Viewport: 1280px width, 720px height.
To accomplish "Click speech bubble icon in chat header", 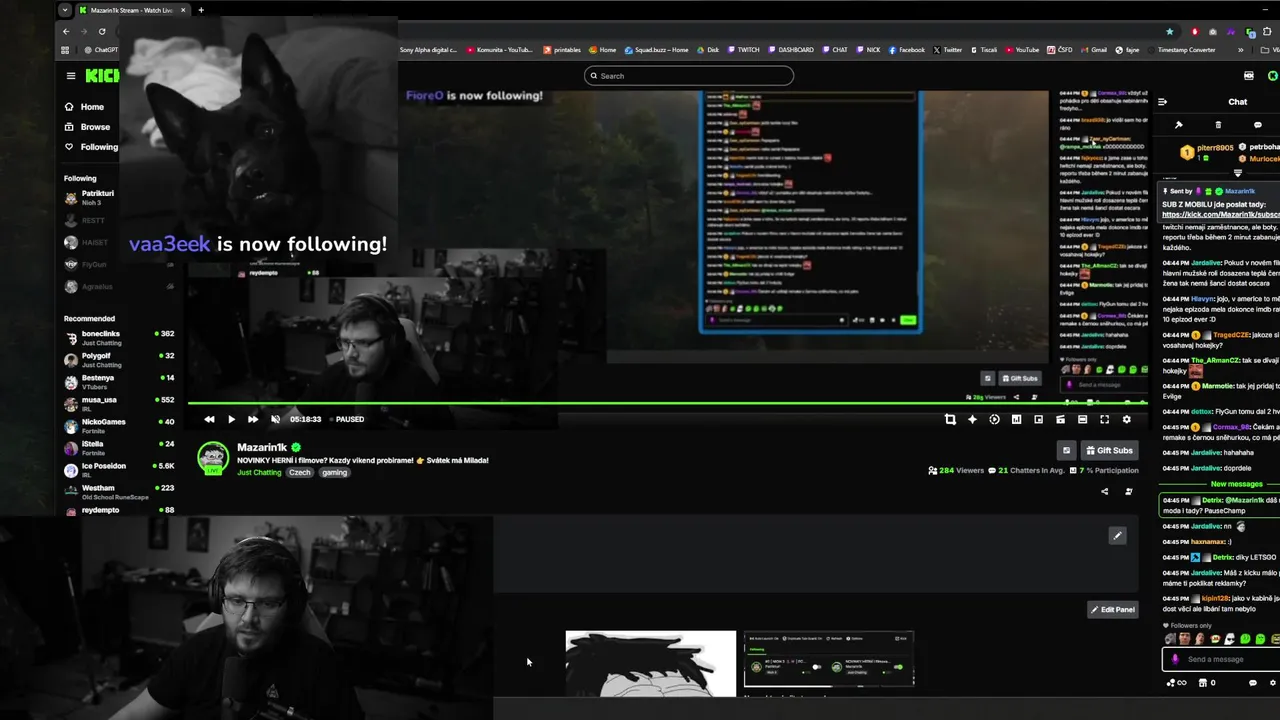I will point(1257,125).
